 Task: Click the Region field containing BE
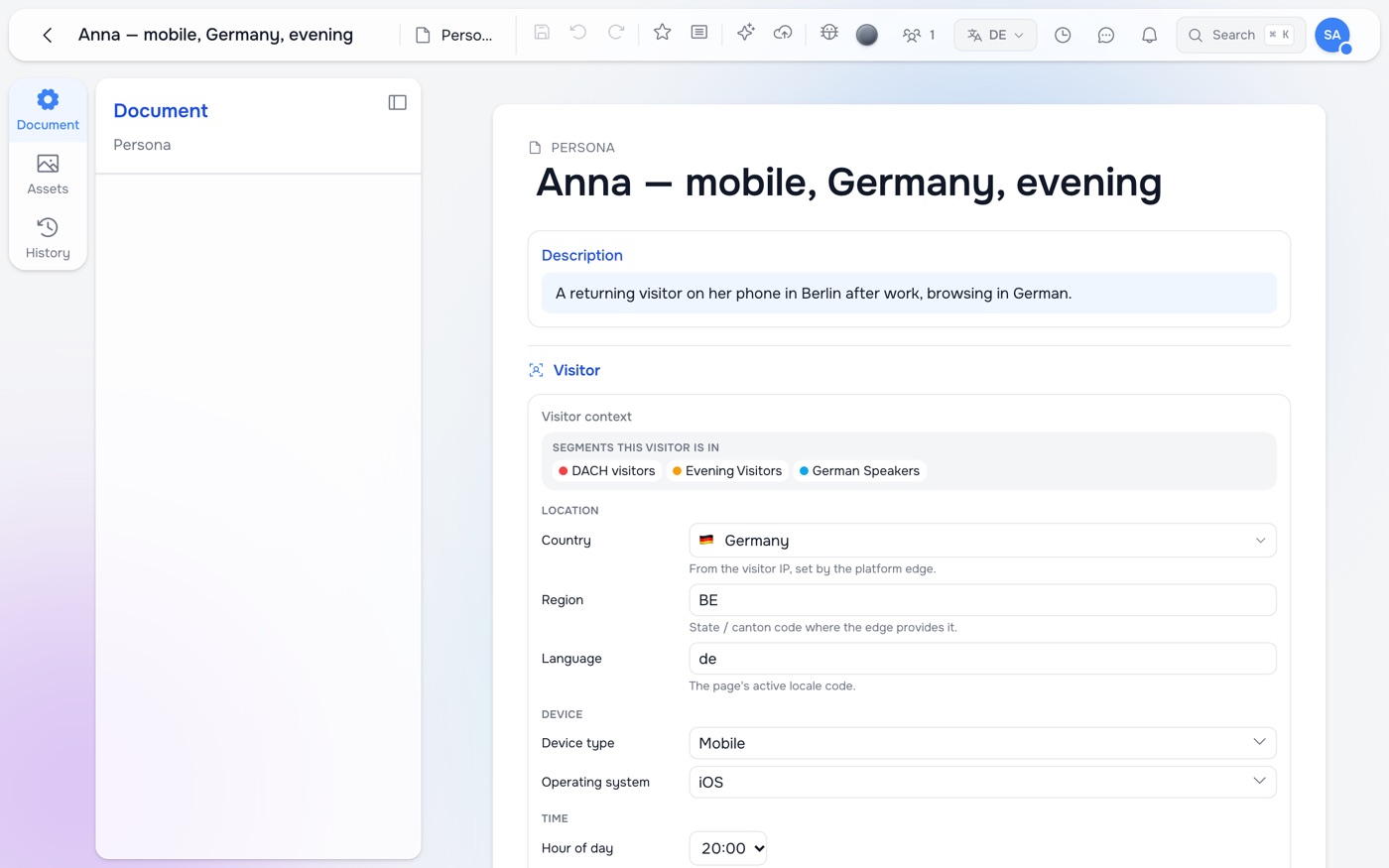(x=982, y=600)
